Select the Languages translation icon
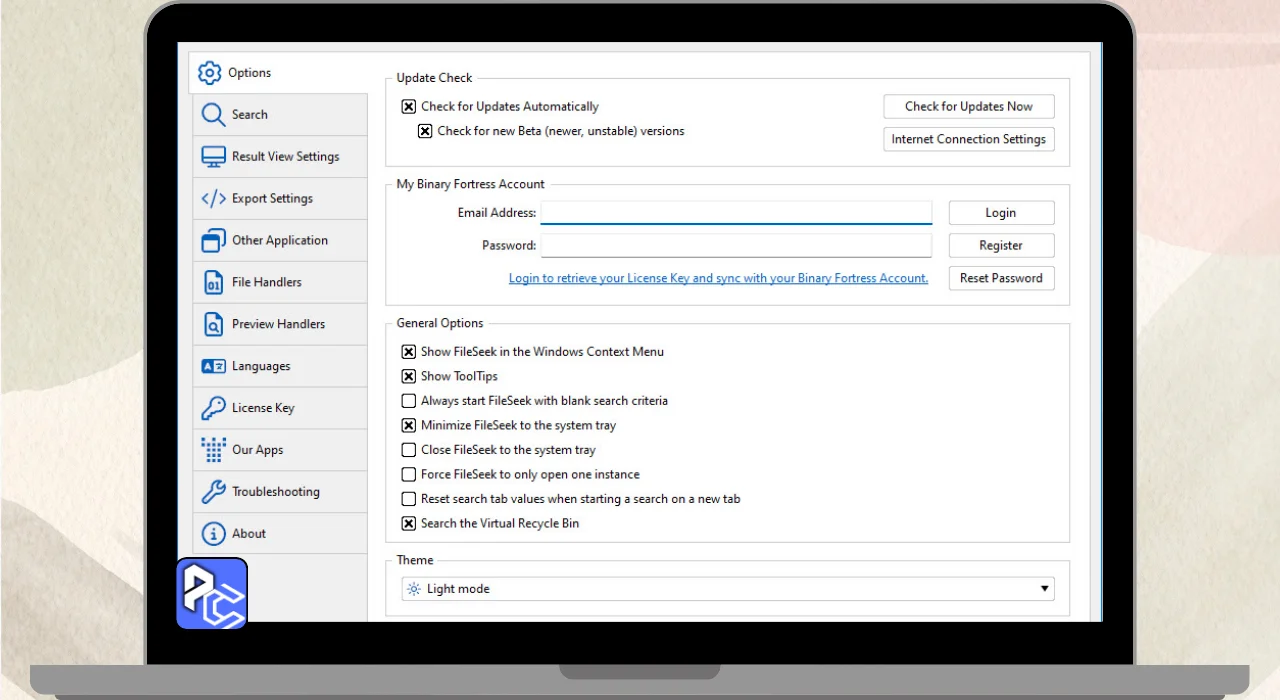Image resolution: width=1280 pixels, height=700 pixels. 213,367
